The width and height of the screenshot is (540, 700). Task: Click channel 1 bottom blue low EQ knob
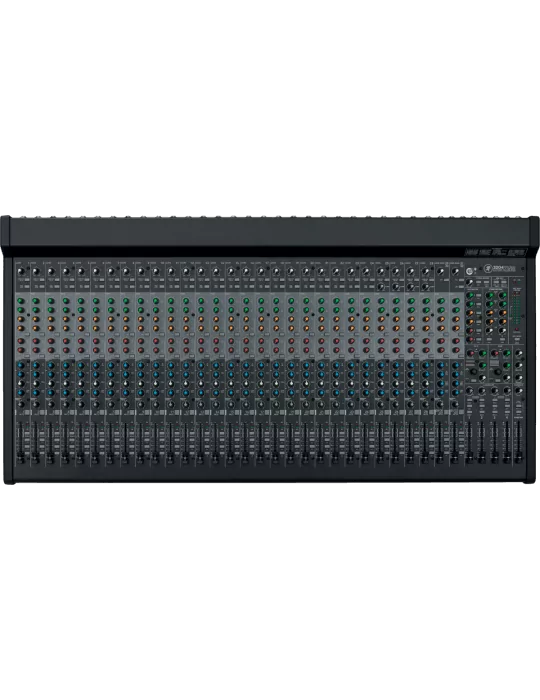(x=21, y=393)
